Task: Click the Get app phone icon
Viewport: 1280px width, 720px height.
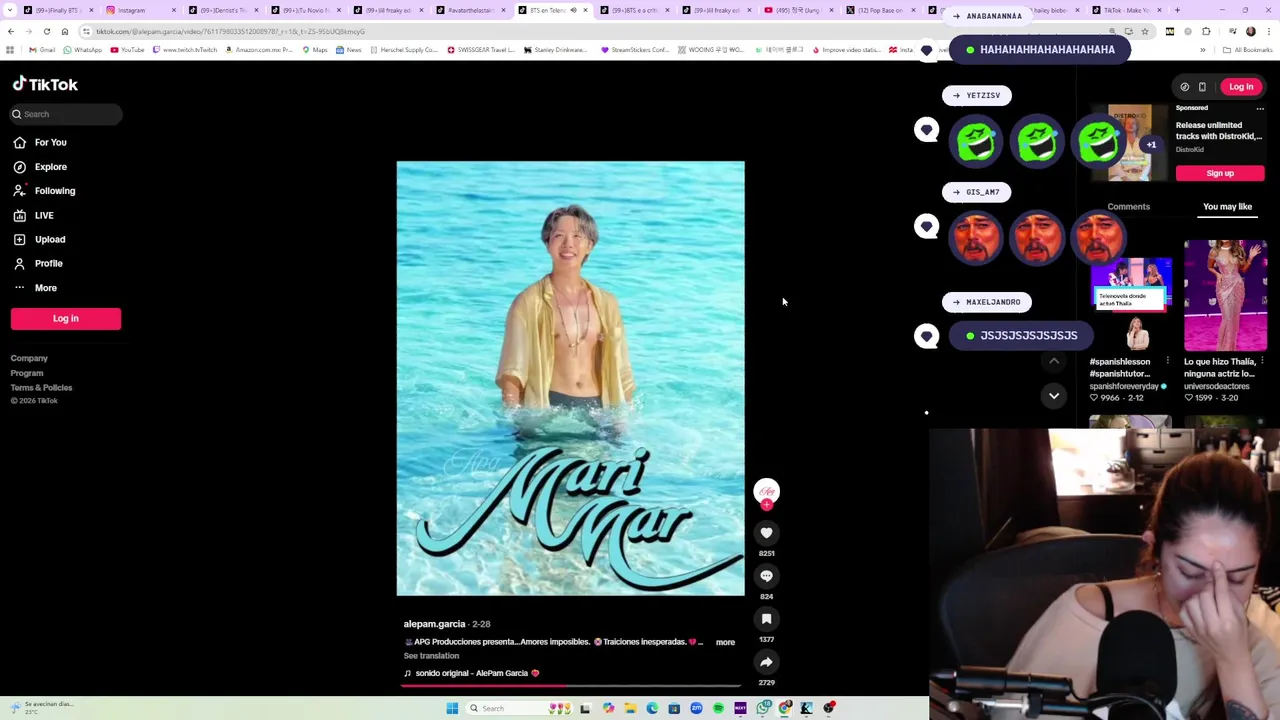Action: pos(1202,87)
